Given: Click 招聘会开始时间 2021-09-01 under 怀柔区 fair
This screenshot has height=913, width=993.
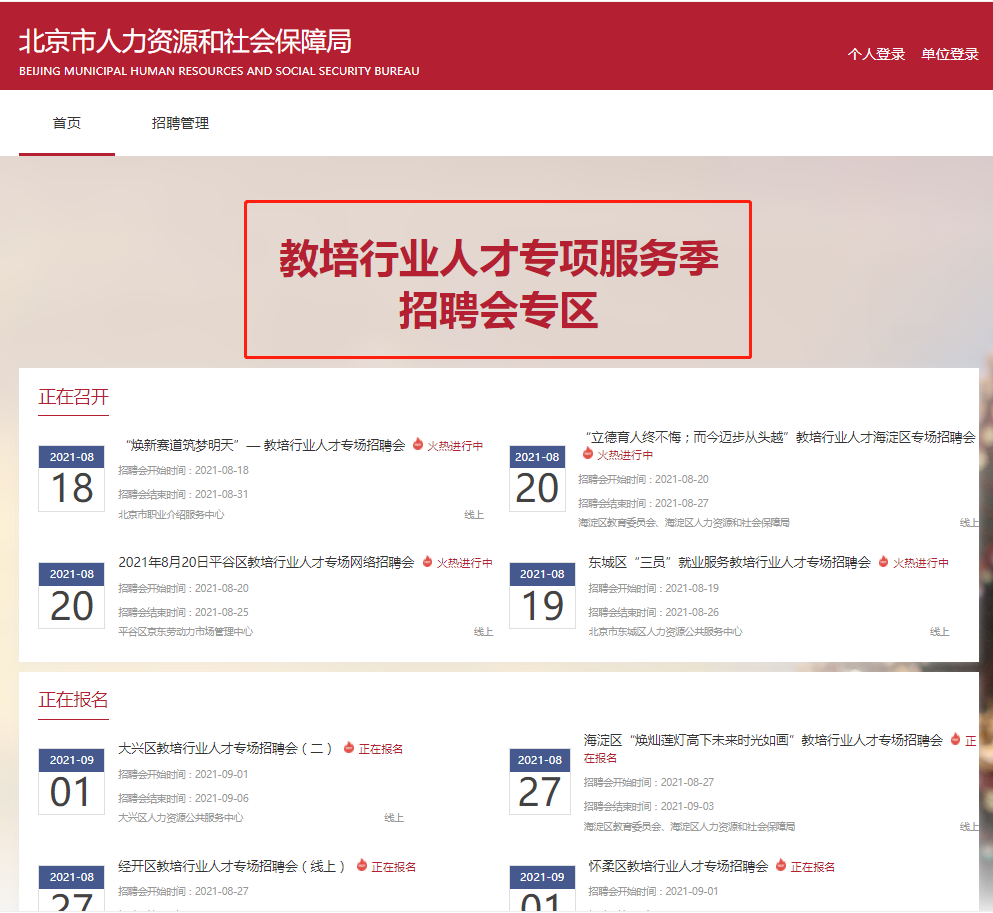Looking at the screenshot, I should tap(654, 891).
